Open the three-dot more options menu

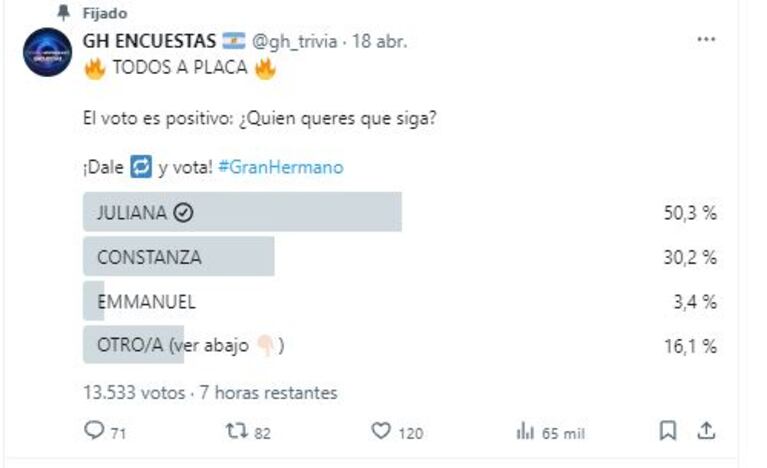[706, 40]
